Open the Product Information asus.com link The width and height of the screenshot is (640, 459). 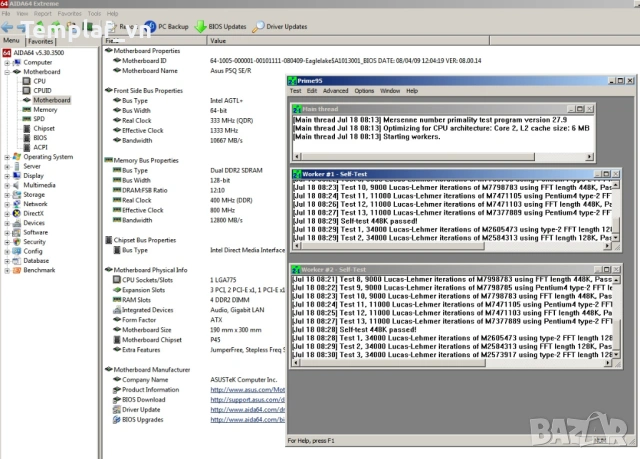point(247,390)
